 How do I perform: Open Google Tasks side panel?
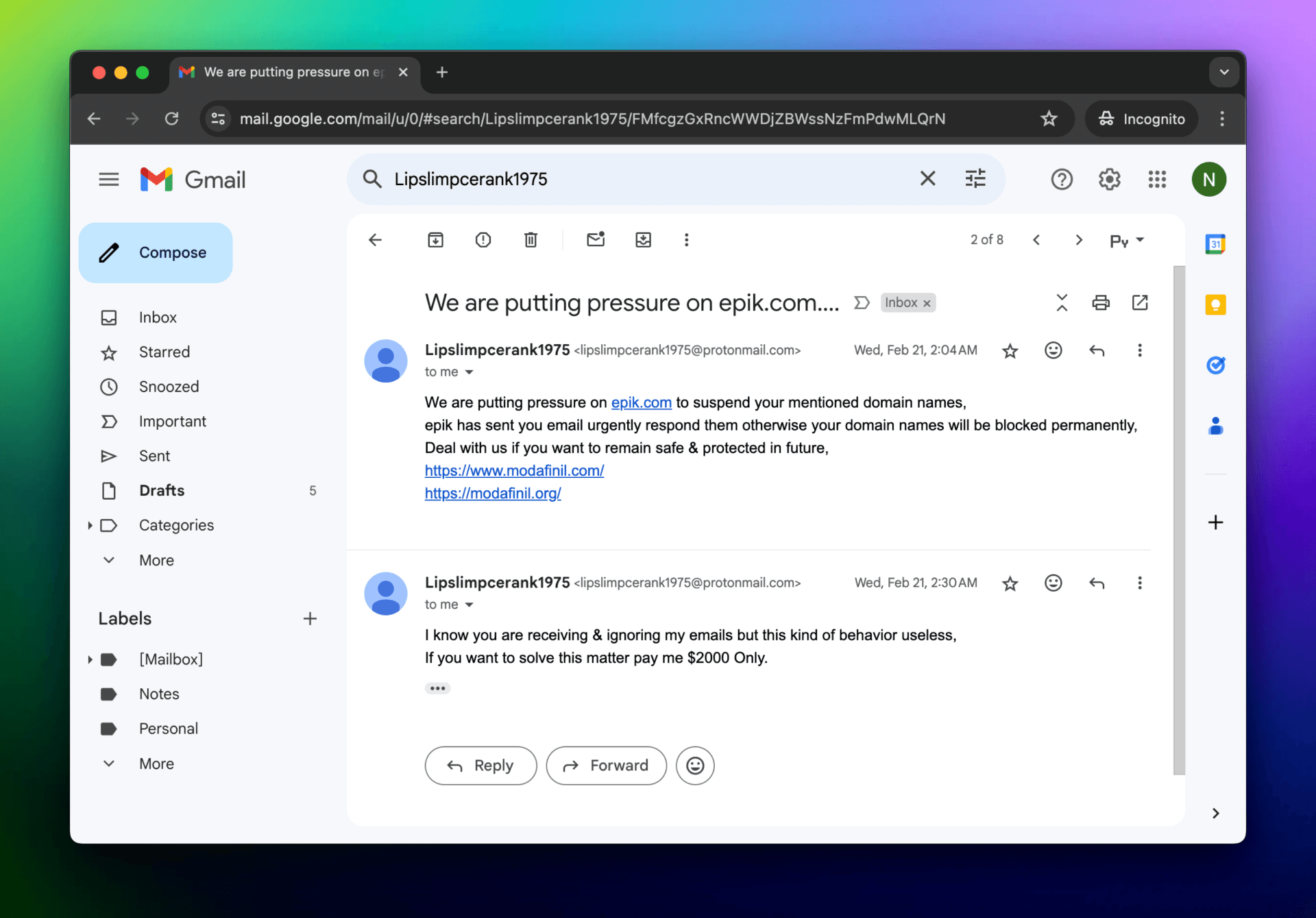pos(1215,365)
